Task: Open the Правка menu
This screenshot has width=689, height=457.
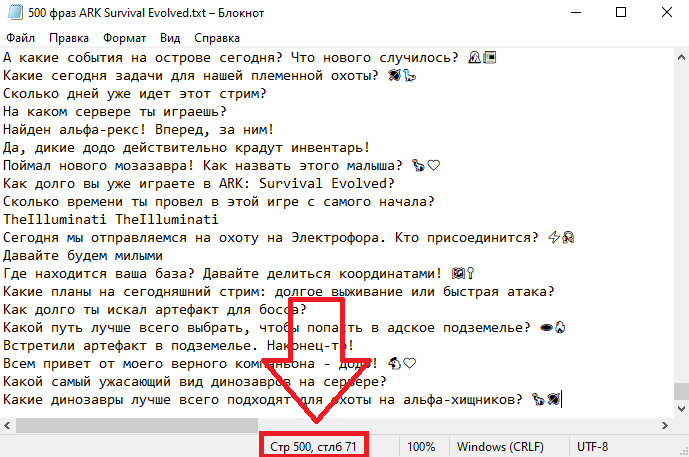Action: 68,37
